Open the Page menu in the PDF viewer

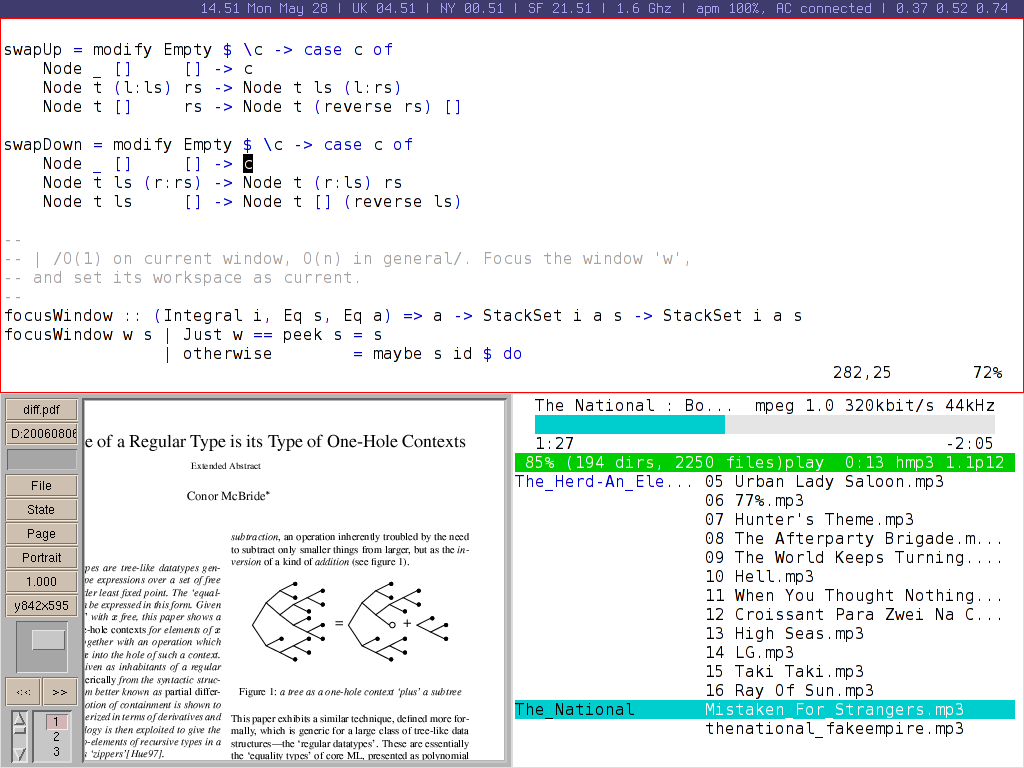coord(41,534)
